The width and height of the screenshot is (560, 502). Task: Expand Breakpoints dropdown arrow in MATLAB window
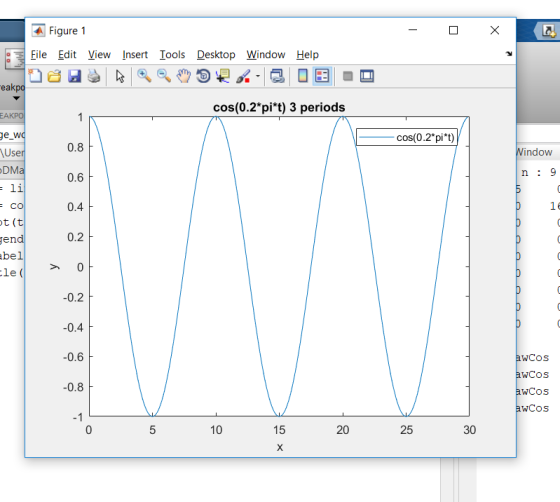(x=16, y=98)
